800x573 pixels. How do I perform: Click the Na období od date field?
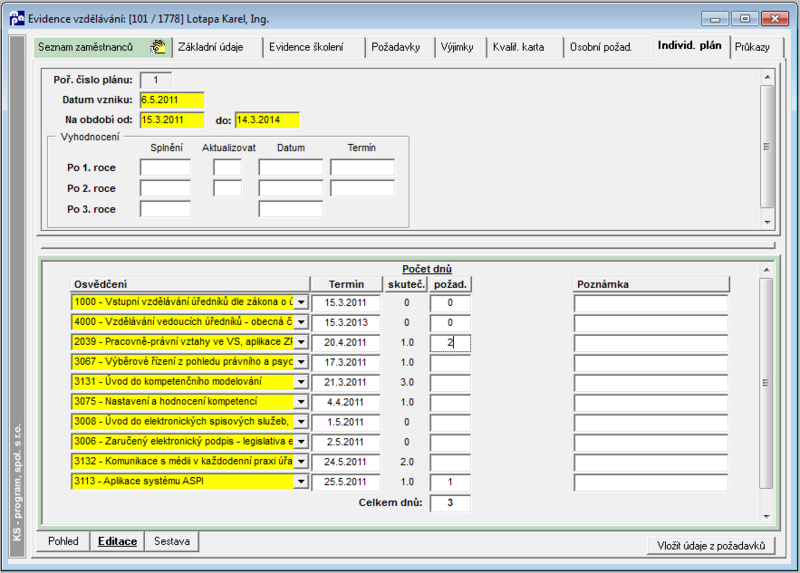[172, 120]
